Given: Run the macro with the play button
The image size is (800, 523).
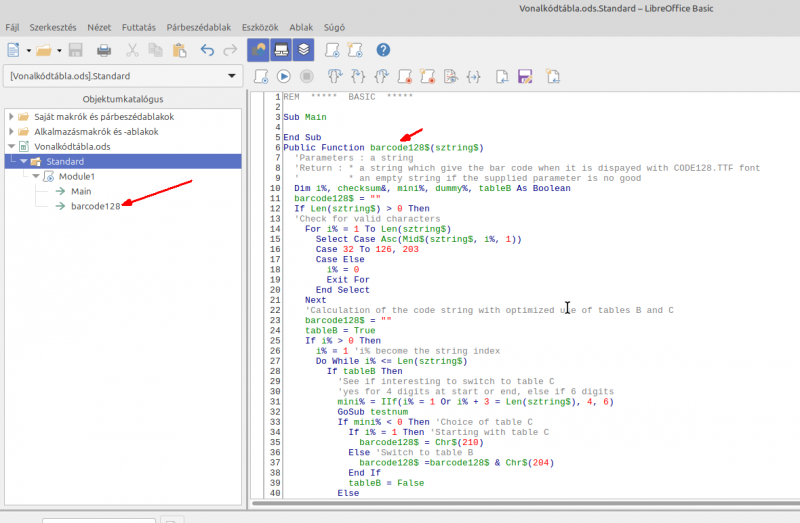Looking at the screenshot, I should click(284, 77).
